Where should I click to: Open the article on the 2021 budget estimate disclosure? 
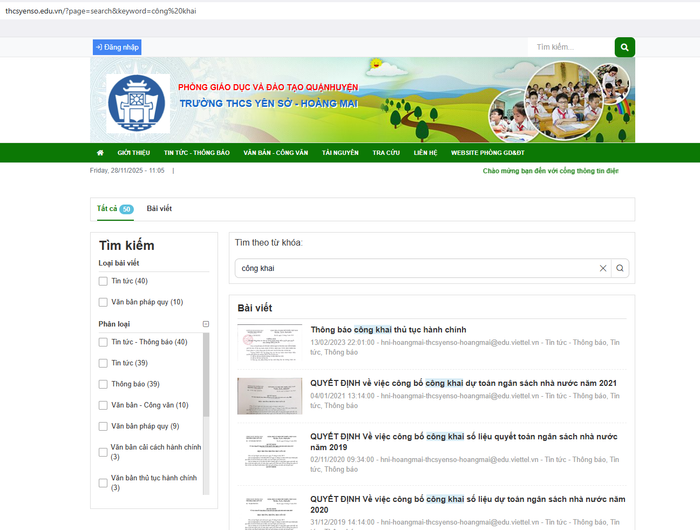(463, 383)
